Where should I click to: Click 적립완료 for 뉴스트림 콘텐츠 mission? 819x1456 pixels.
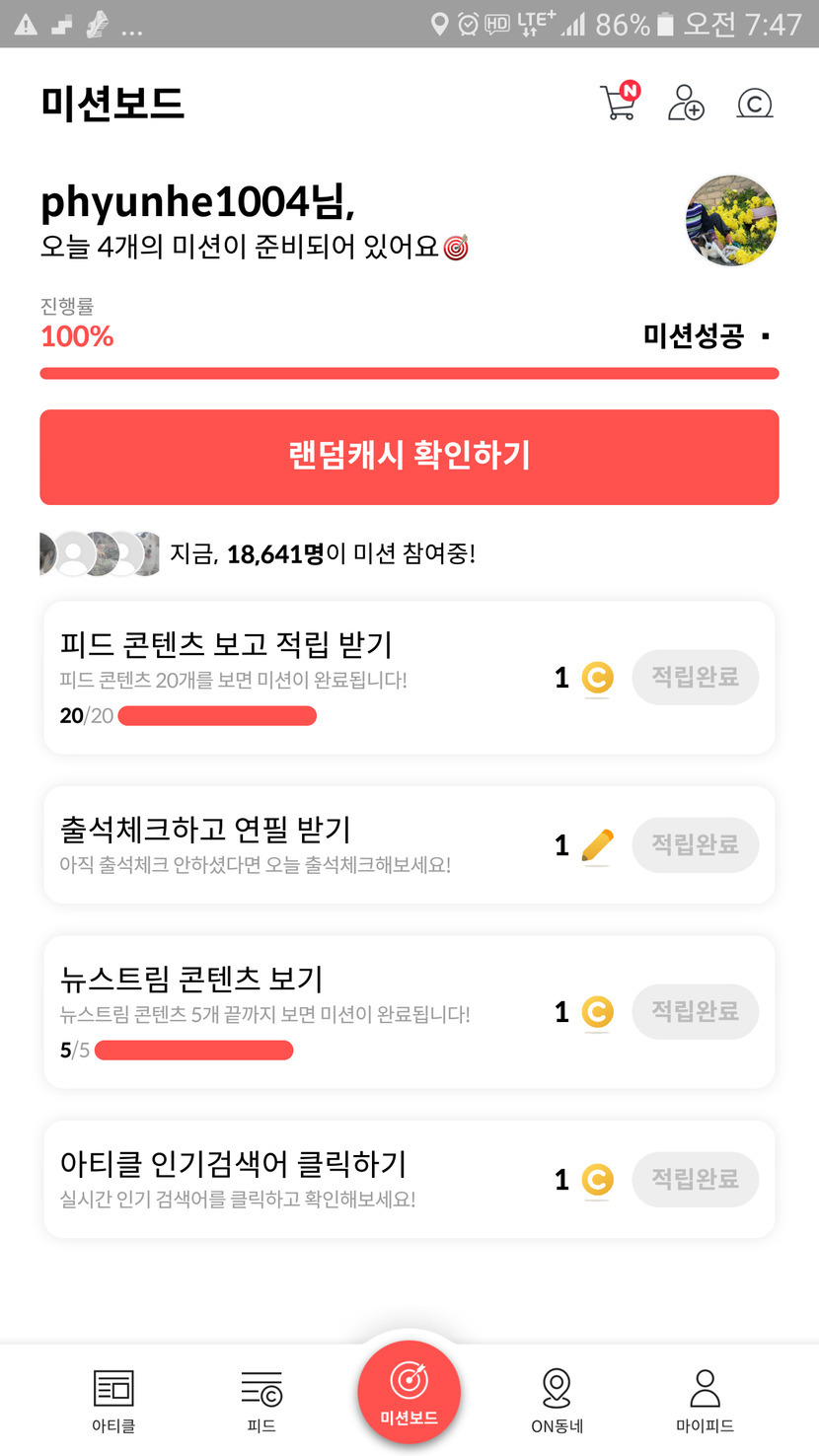[695, 1011]
